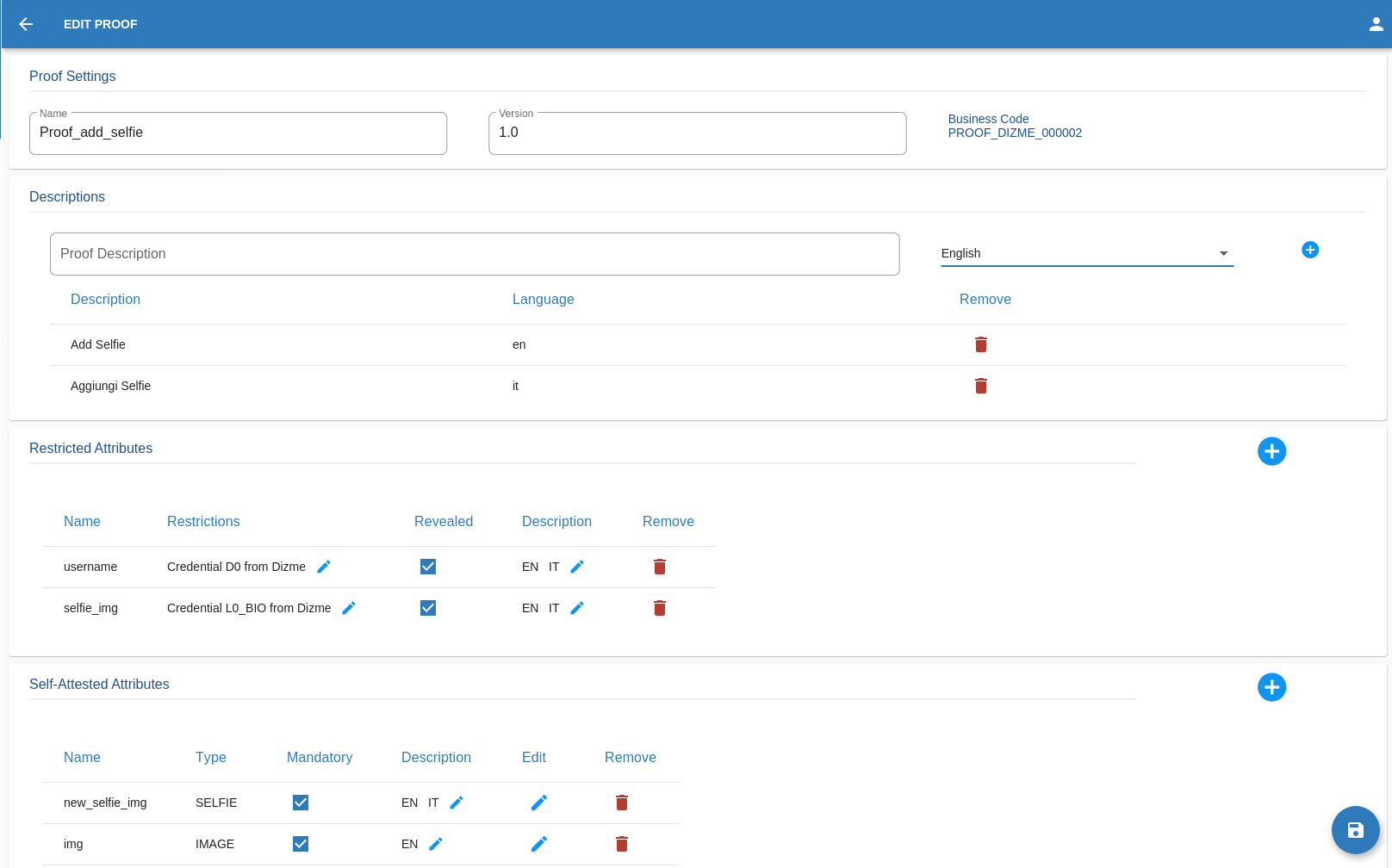Remove the new_selfie_img attribute

pyautogui.click(x=622, y=803)
